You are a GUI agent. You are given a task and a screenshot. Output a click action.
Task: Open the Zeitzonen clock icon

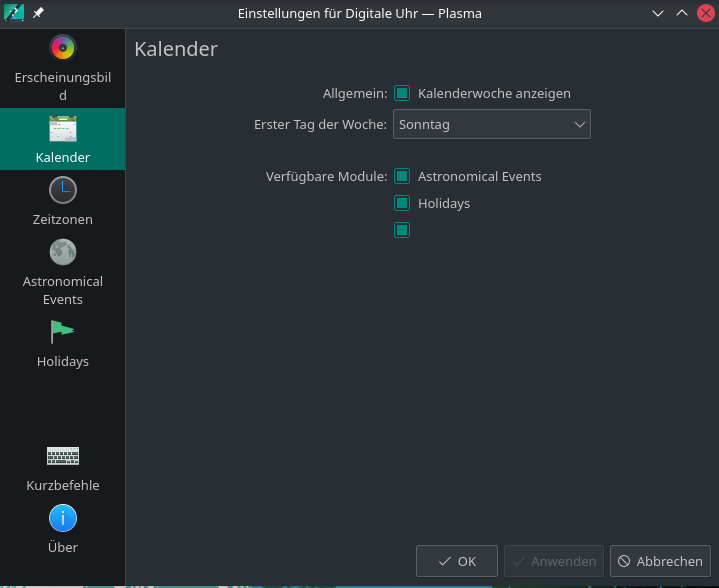pyautogui.click(x=63, y=190)
